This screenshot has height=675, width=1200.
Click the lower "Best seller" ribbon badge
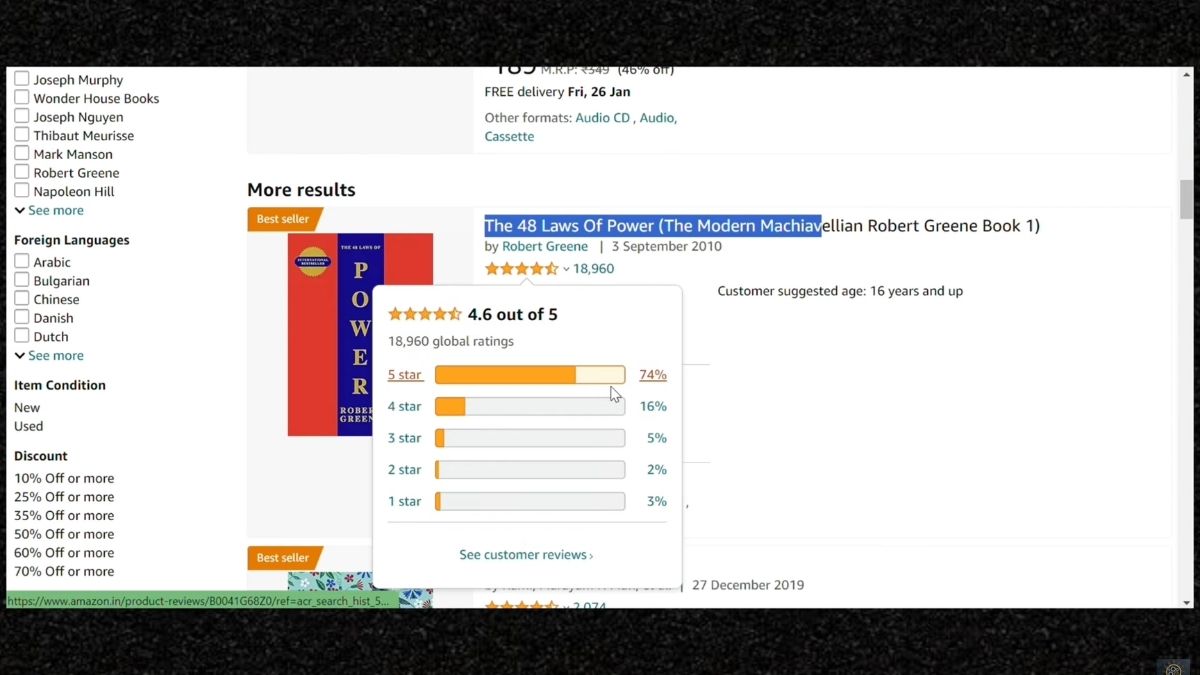pos(283,558)
